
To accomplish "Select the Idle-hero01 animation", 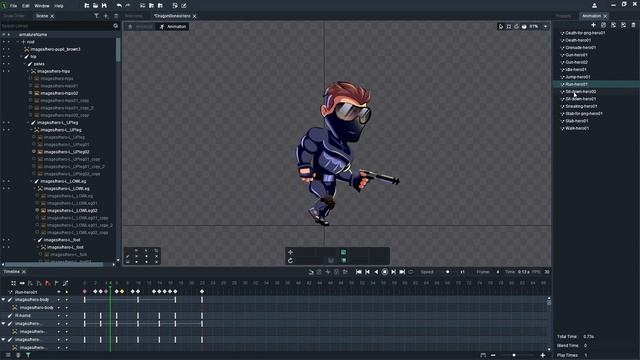I will [576, 69].
